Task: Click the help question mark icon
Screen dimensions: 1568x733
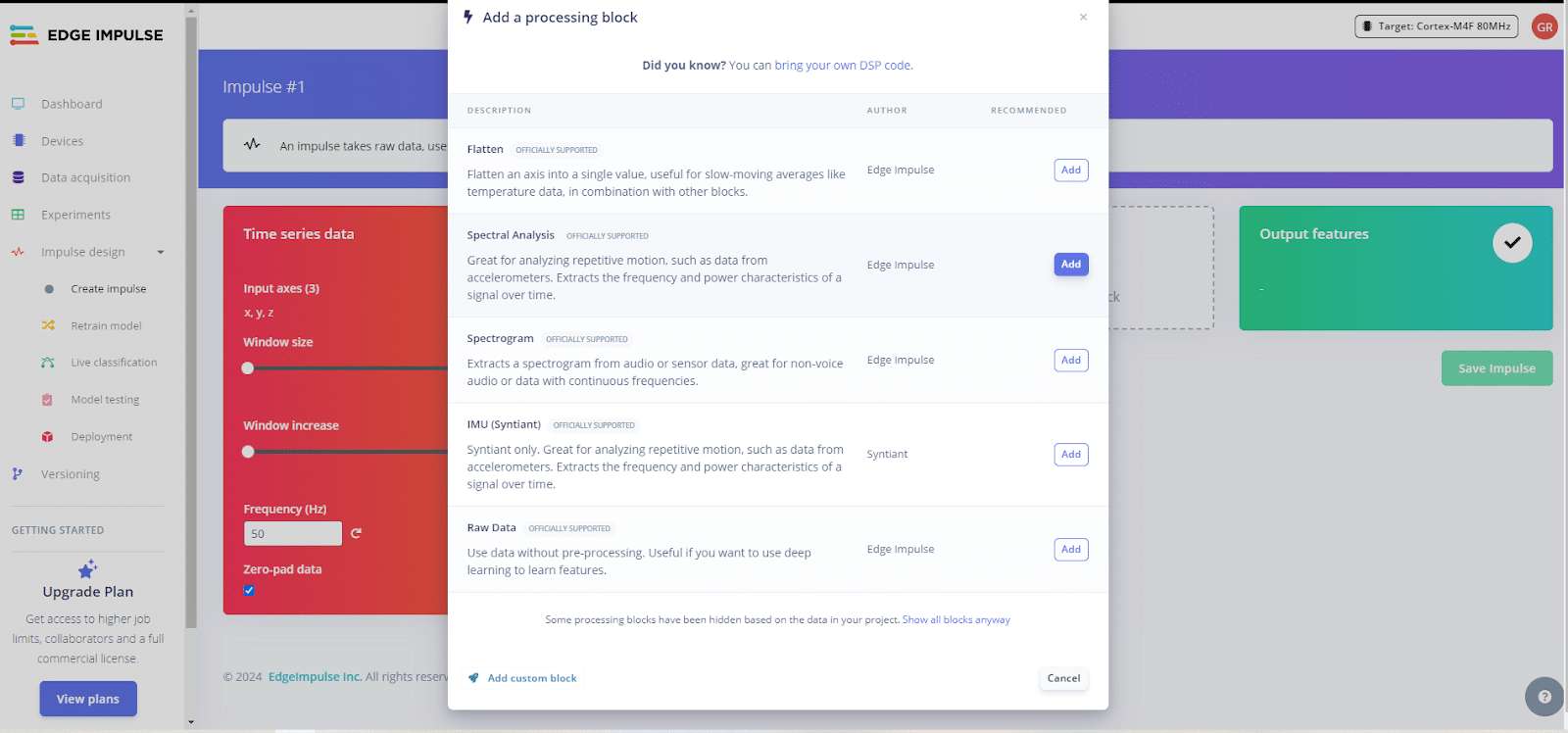Action: pyautogui.click(x=1544, y=697)
